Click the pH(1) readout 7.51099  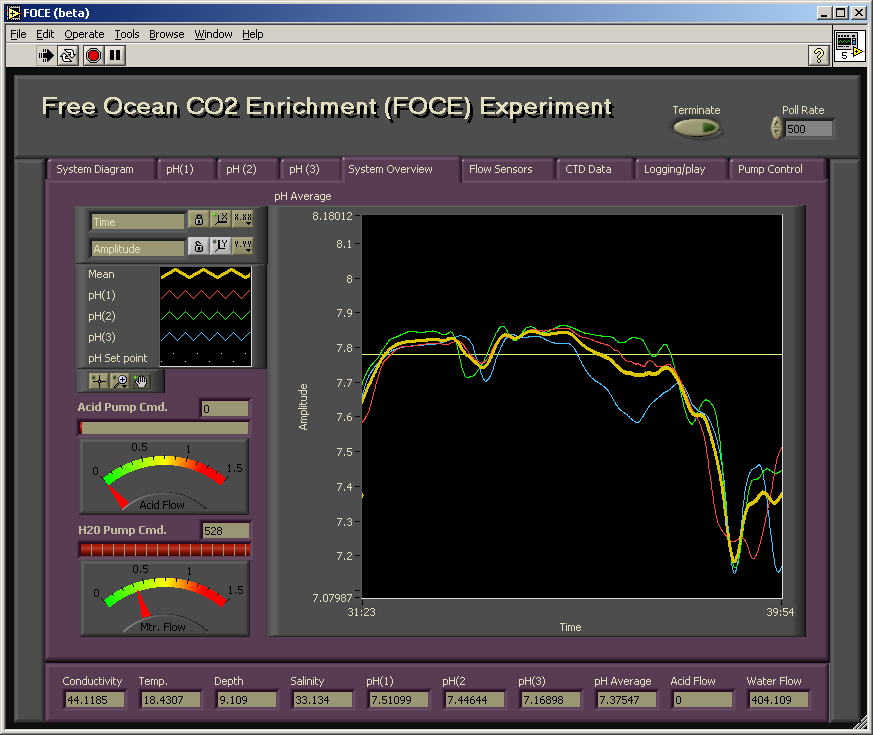398,700
